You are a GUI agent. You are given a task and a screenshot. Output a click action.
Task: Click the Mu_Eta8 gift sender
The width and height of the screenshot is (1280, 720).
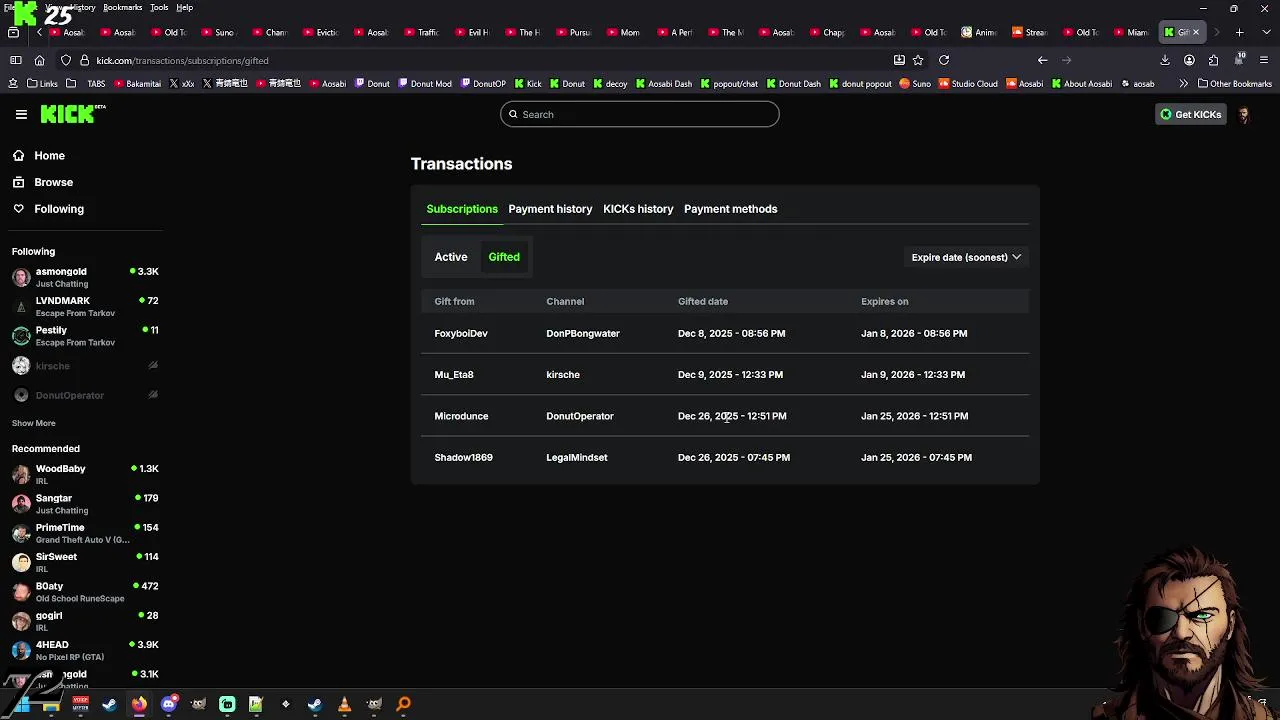click(454, 375)
